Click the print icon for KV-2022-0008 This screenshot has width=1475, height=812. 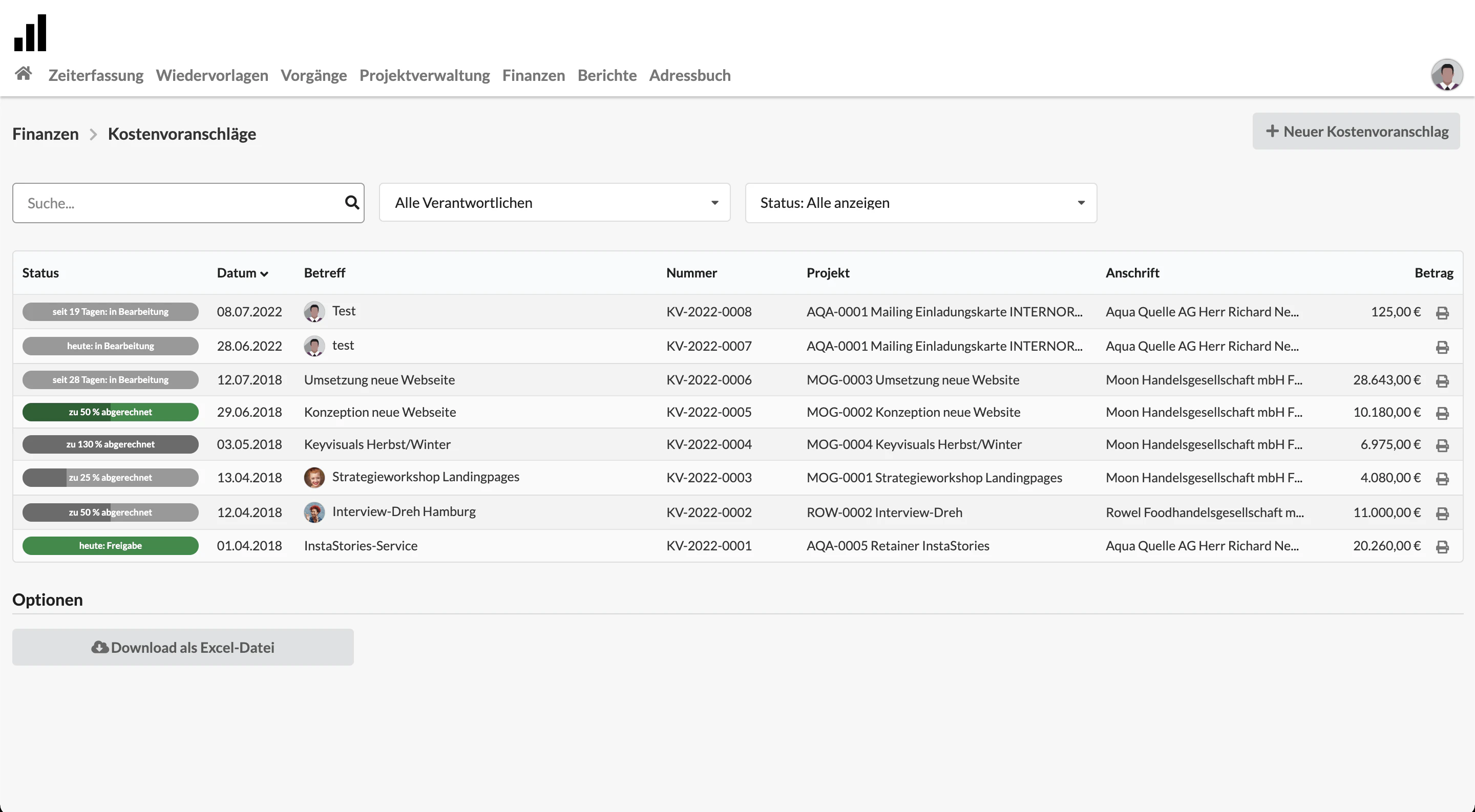pyautogui.click(x=1442, y=313)
